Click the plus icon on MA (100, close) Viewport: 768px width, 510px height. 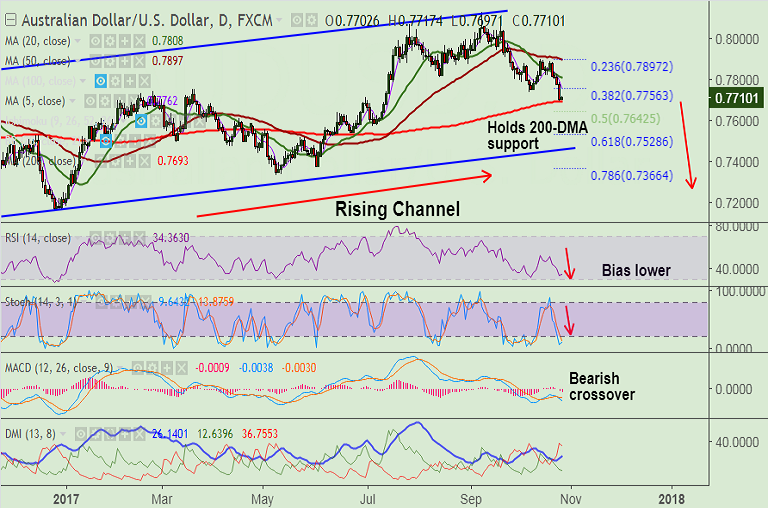tap(130, 81)
